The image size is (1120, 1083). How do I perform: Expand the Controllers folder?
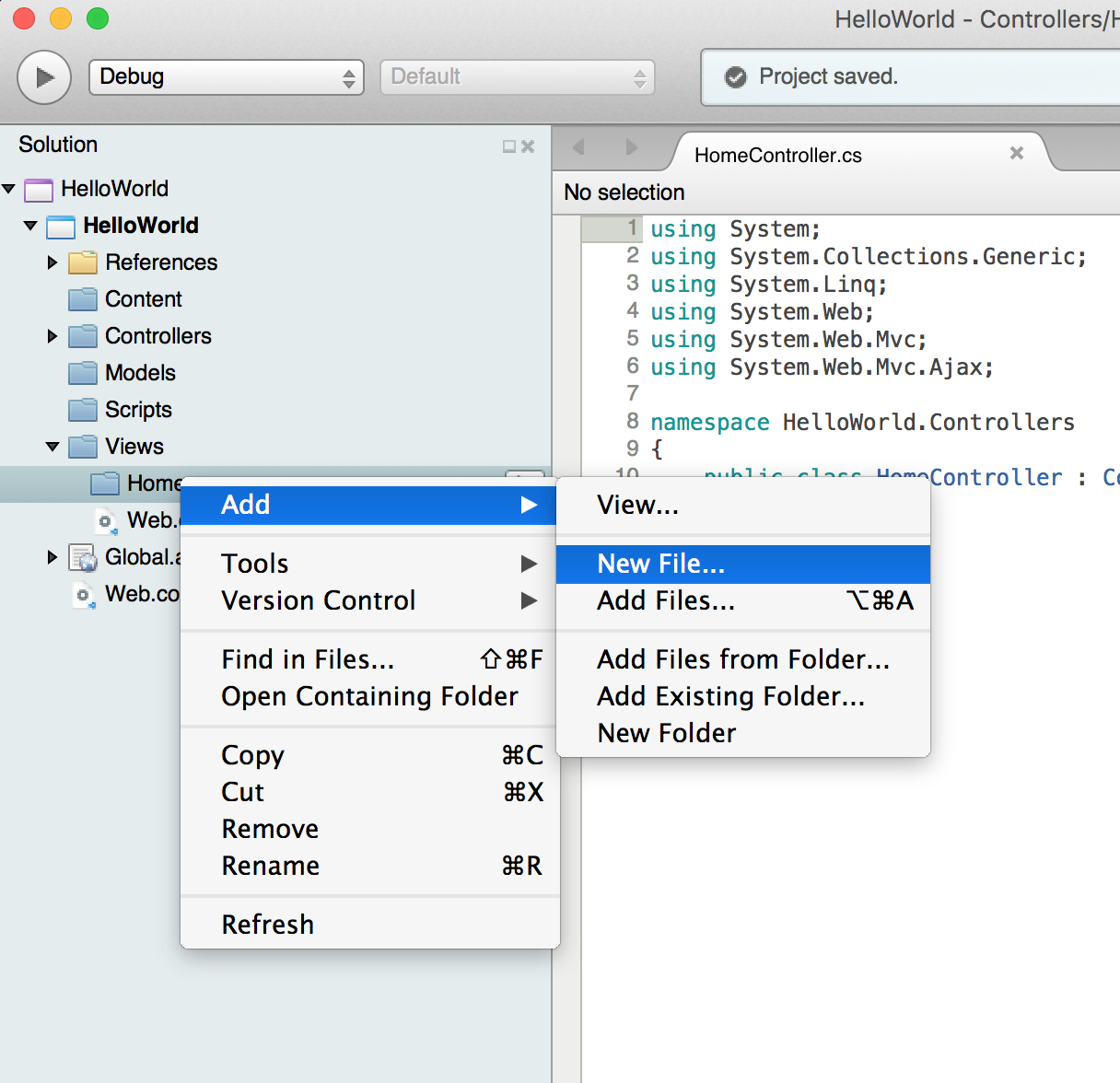52,336
